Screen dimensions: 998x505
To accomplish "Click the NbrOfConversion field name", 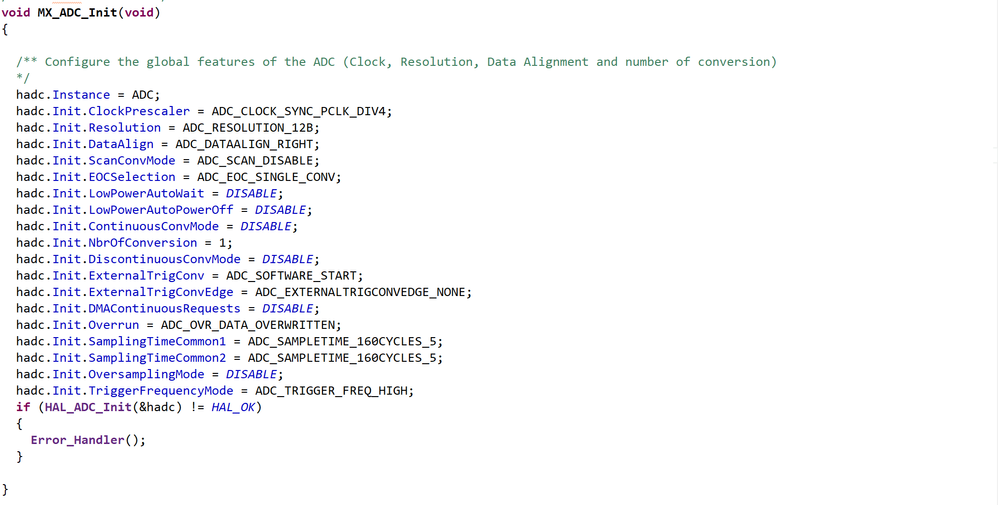I will [x=143, y=243].
